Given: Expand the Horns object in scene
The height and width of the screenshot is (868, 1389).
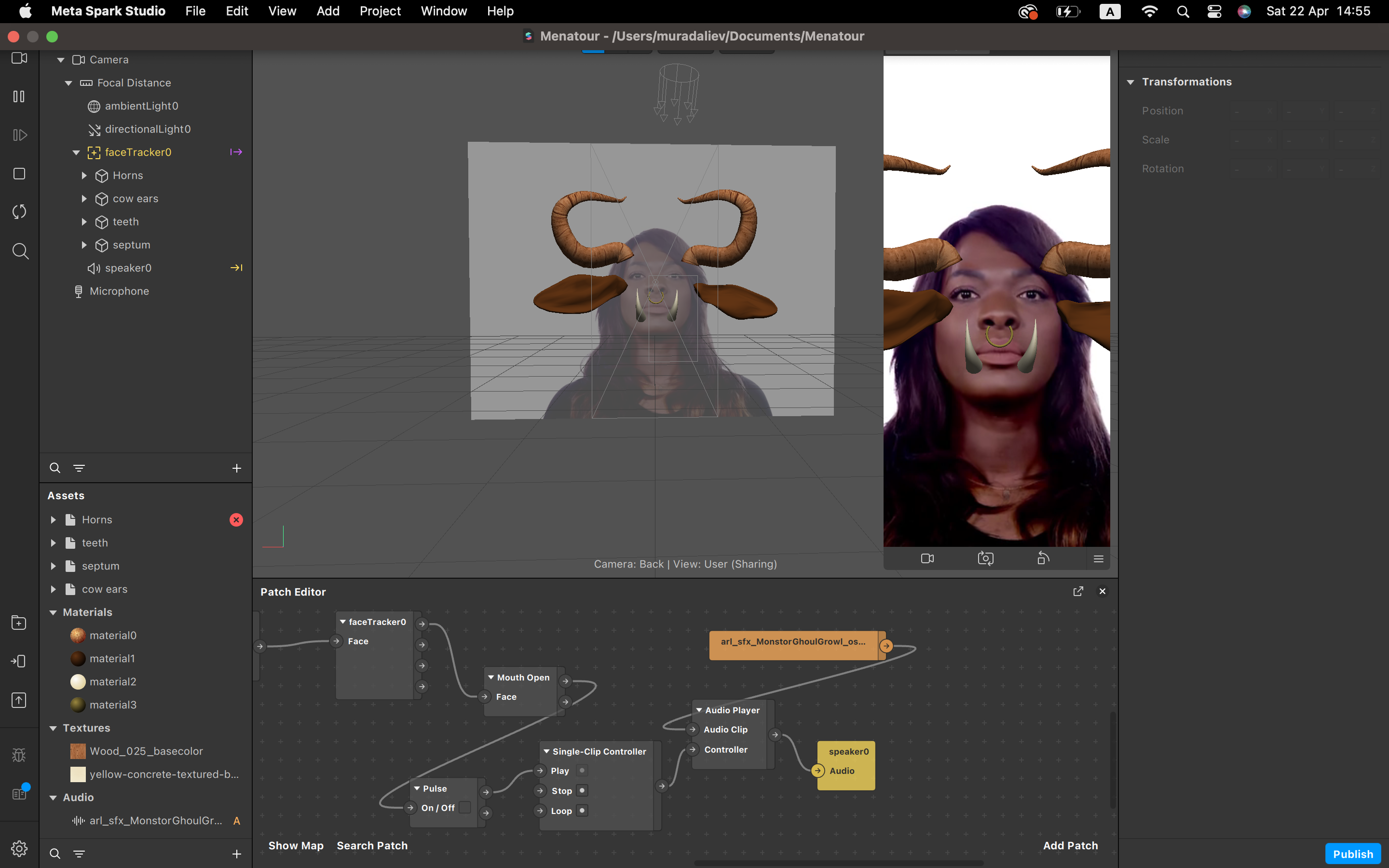Looking at the screenshot, I should 84,175.
